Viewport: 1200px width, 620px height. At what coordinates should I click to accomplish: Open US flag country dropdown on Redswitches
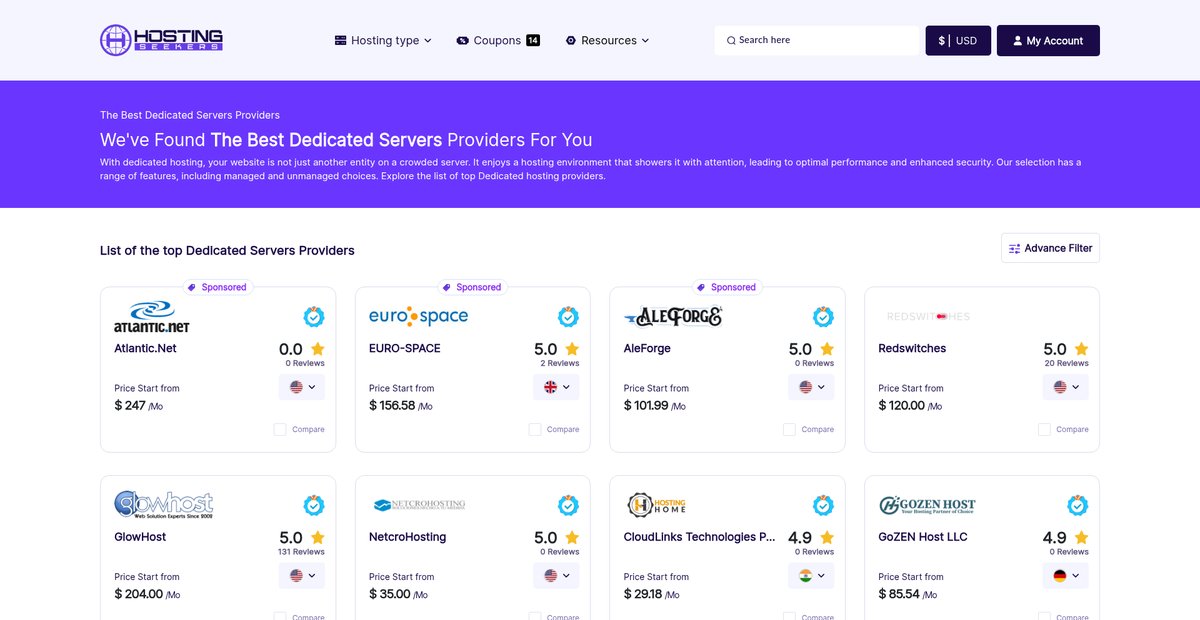coord(1066,387)
